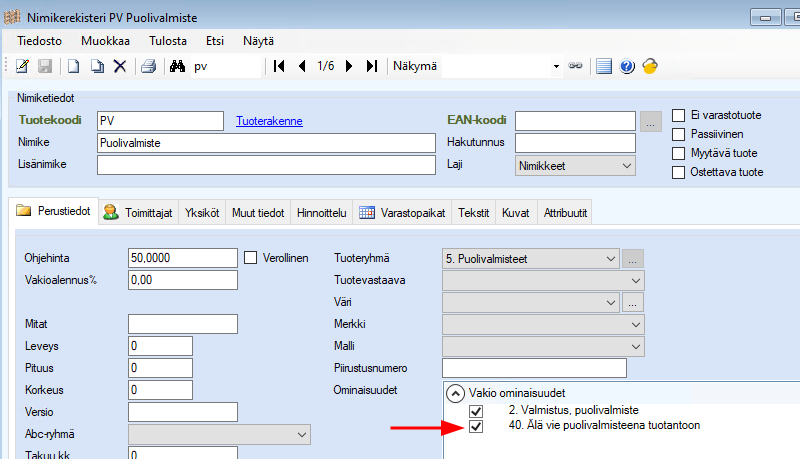The height and width of the screenshot is (459, 800).
Task: Click the delete X toolbar icon
Action: (x=120, y=66)
